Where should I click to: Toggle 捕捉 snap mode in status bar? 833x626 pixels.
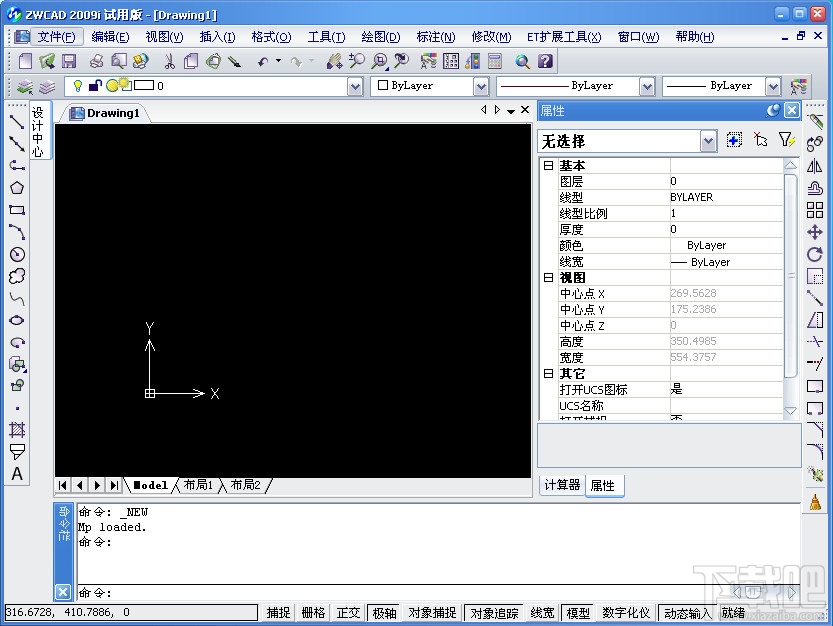(x=278, y=613)
